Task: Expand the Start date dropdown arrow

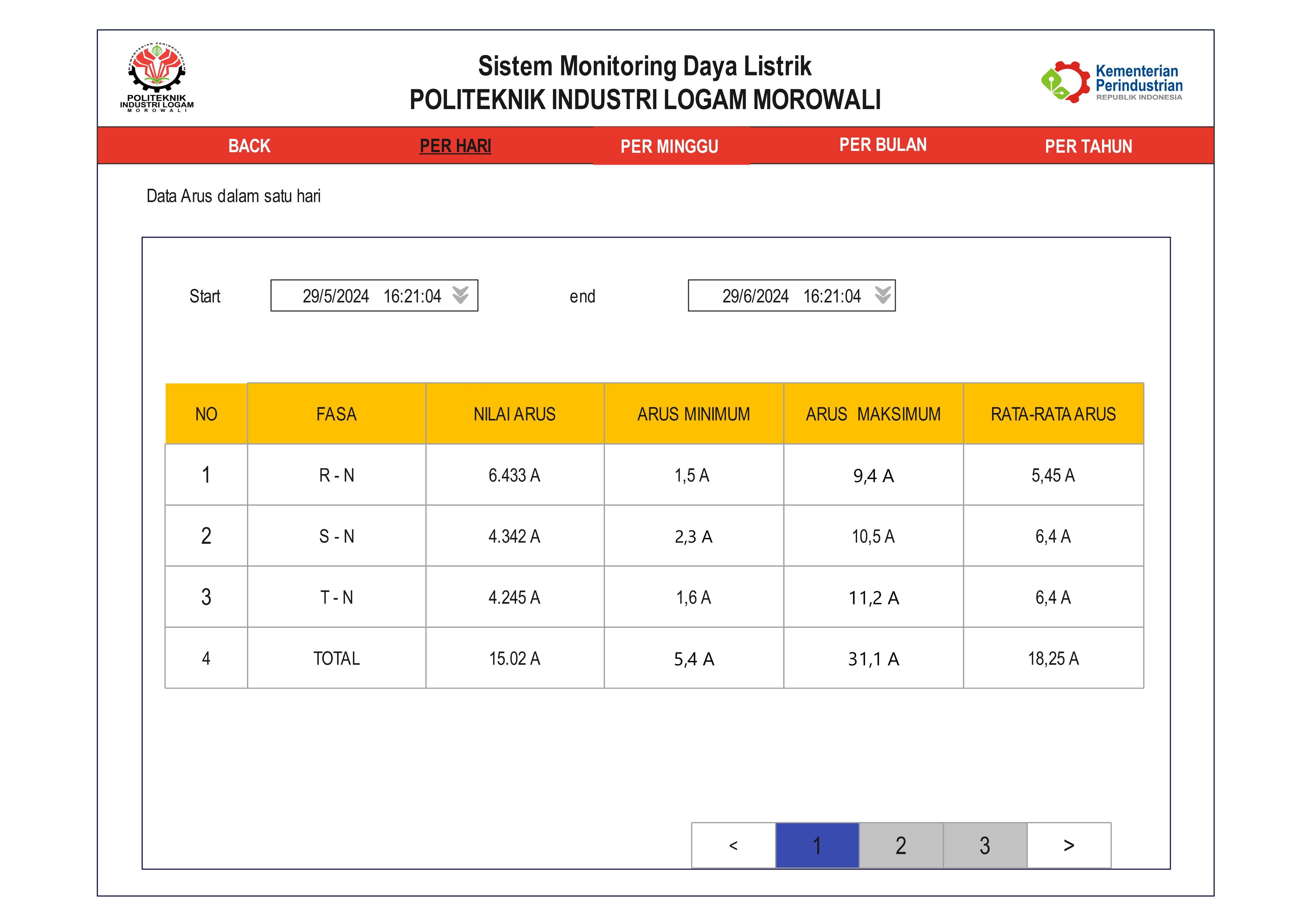Action: (x=460, y=295)
